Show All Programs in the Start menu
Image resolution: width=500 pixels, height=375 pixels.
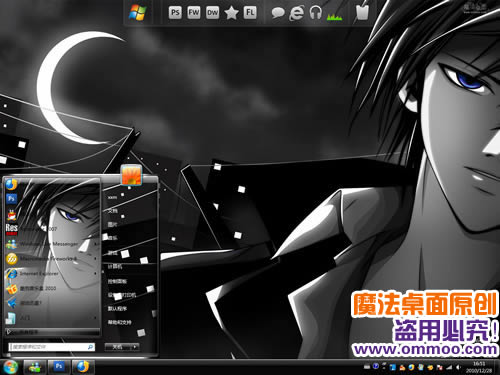[x=52, y=332]
